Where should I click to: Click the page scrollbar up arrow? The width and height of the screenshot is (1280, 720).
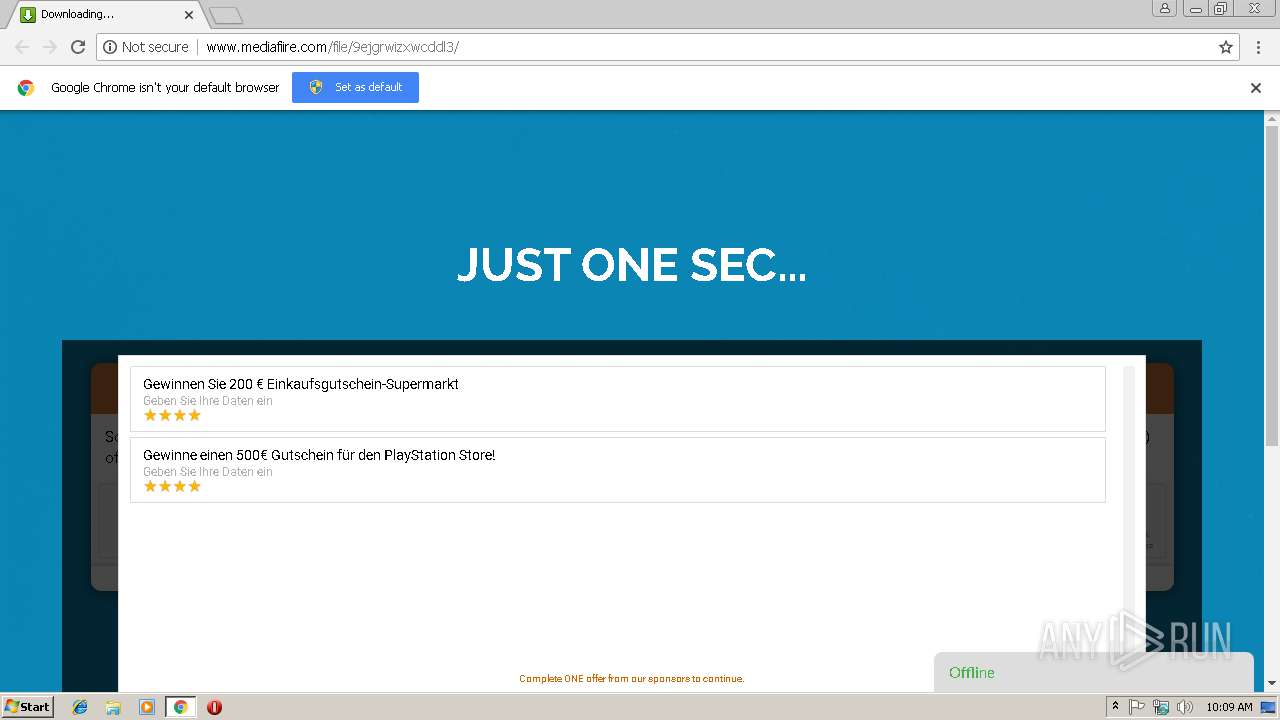[1272, 117]
